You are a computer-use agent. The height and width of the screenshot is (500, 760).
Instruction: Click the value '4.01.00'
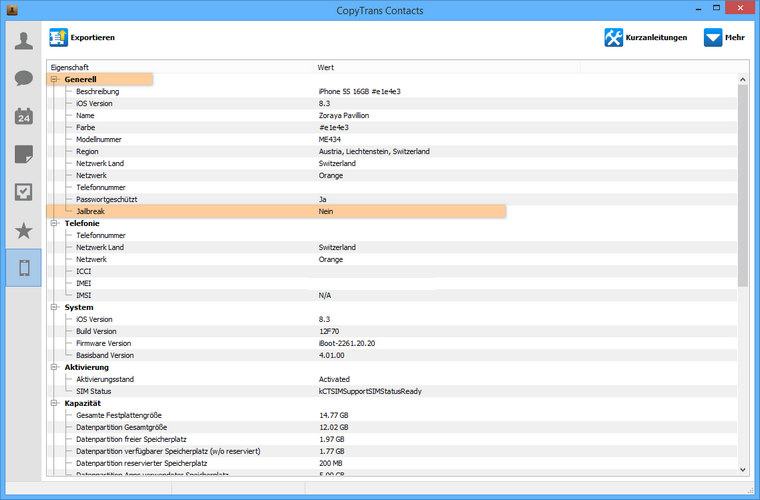[332, 355]
